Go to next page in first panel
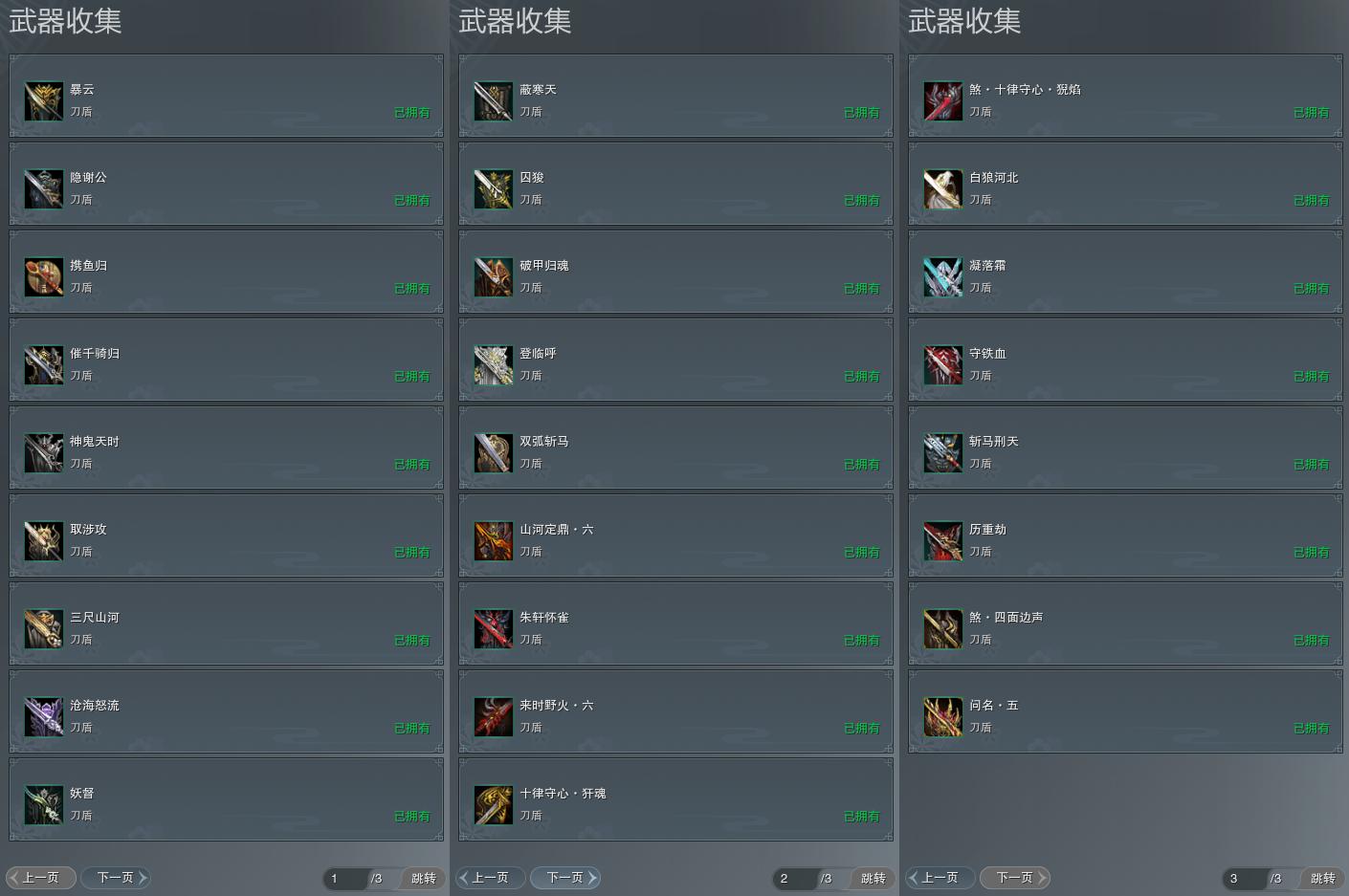The height and width of the screenshot is (896, 1349). [116, 878]
